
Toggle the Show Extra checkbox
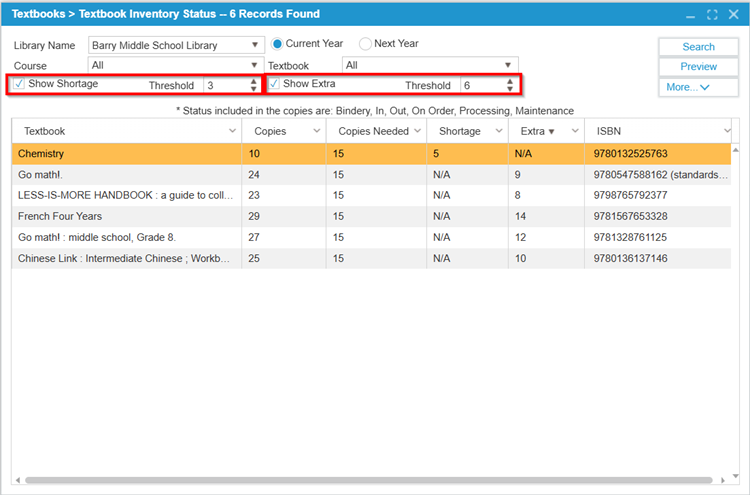[274, 84]
